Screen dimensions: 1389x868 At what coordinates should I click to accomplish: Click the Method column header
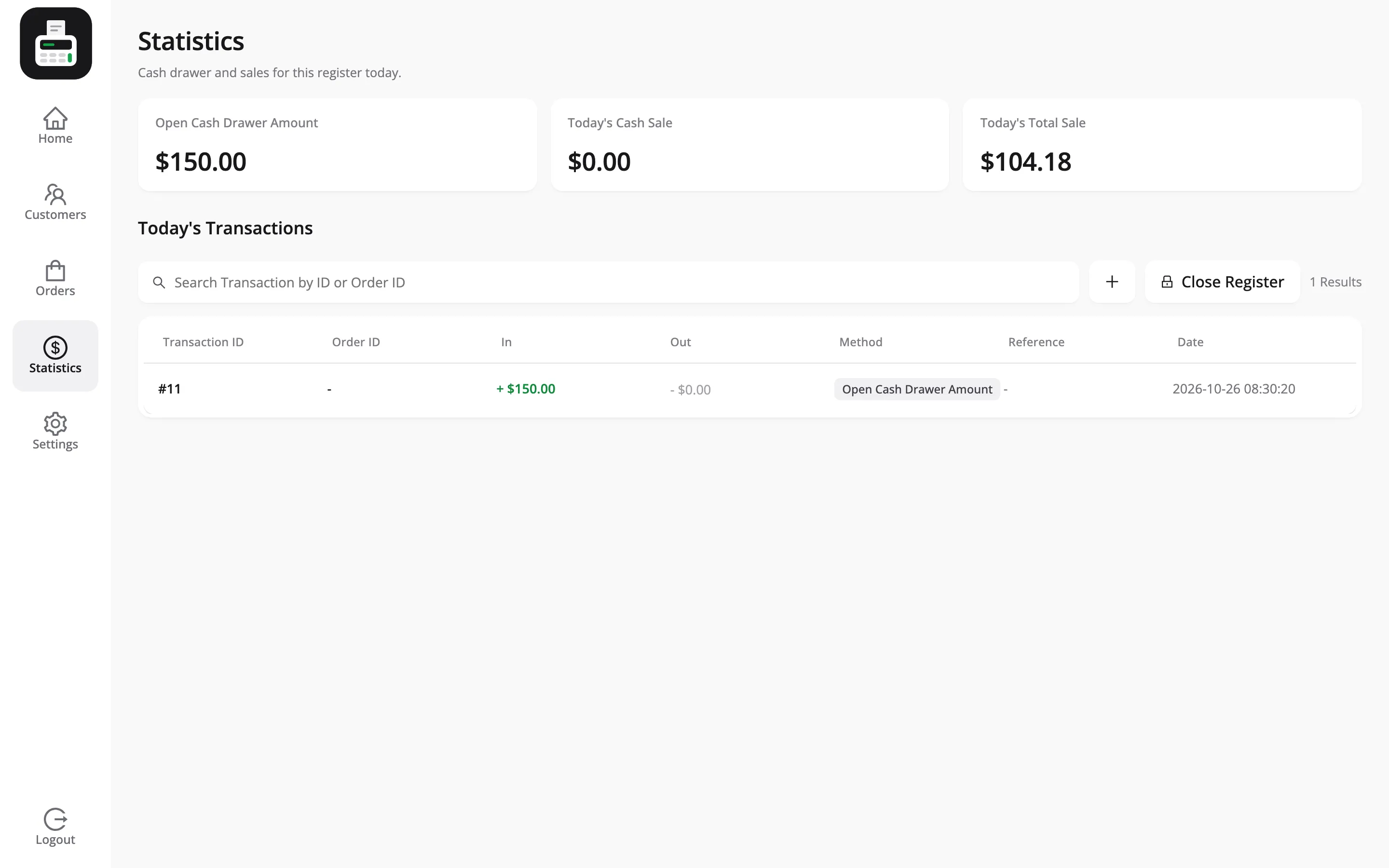(860, 342)
